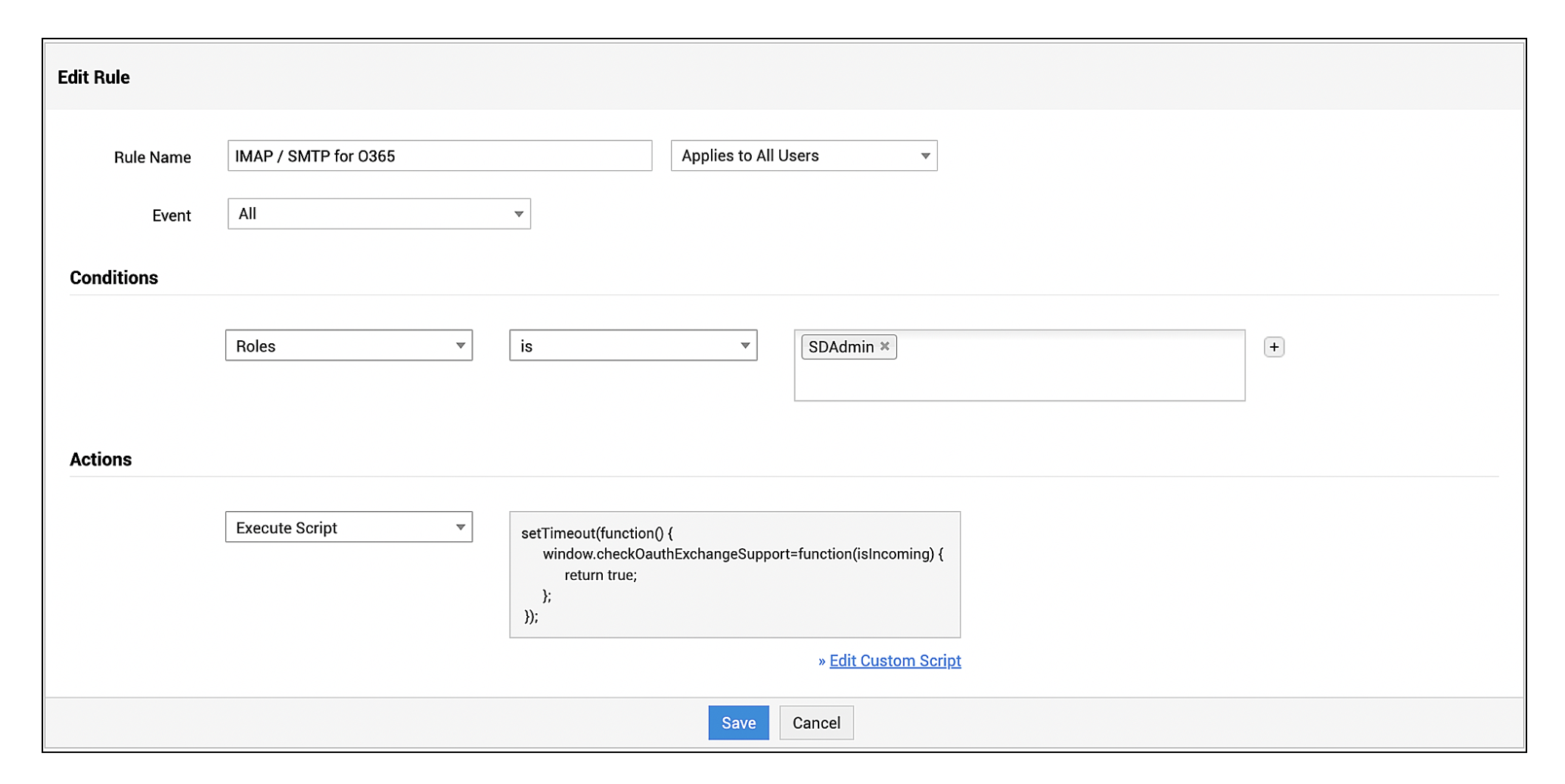Save the rule
Screen dimensions: 1565x784
738,723
